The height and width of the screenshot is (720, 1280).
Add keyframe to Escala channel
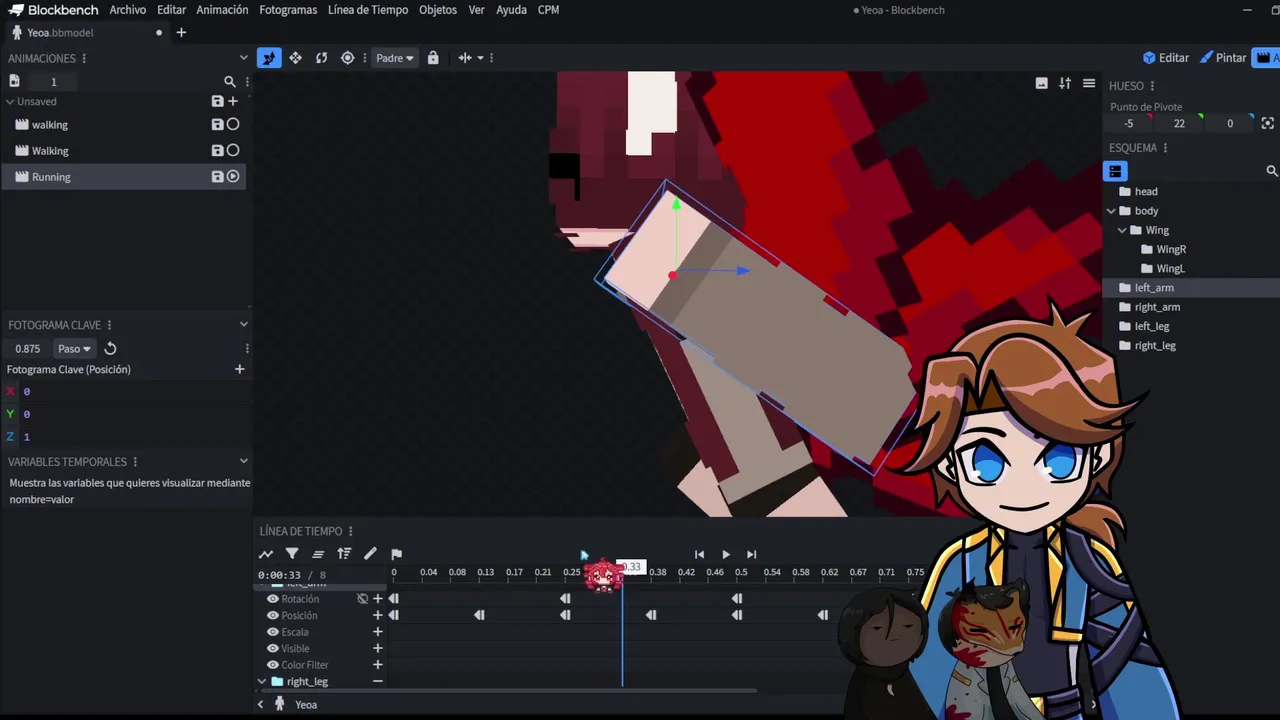[x=378, y=632]
